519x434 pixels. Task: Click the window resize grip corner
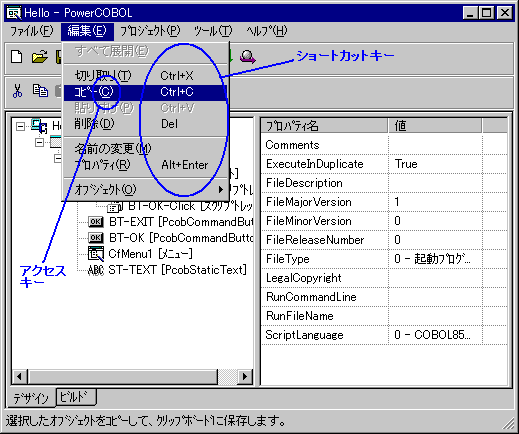508,423
